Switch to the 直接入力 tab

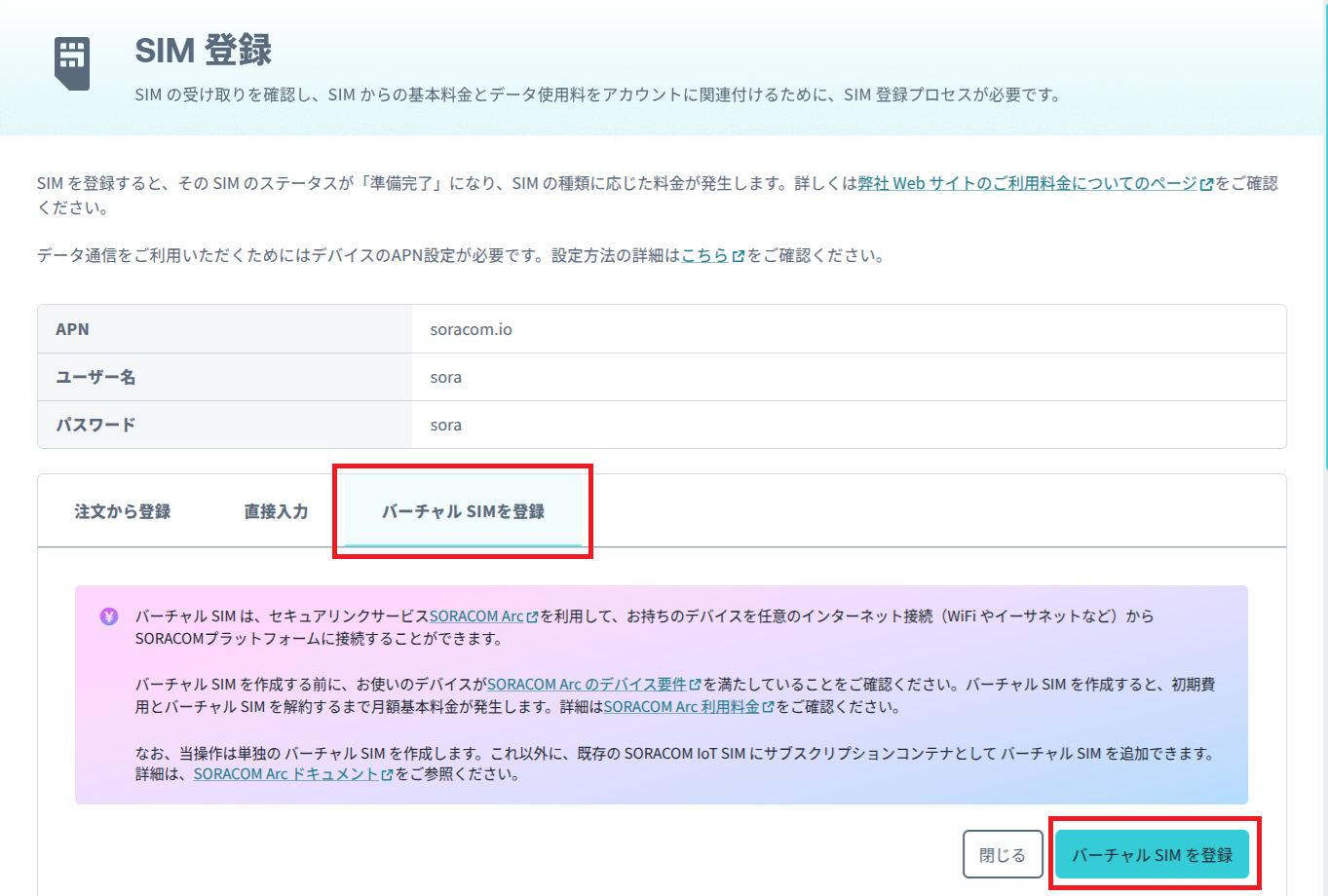(x=276, y=511)
